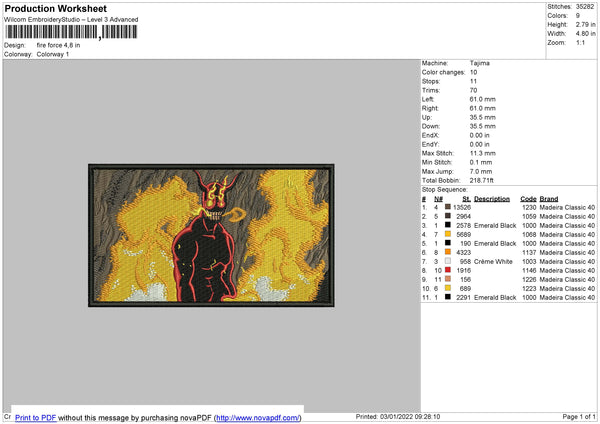
Task: Click thread code 1226 in stop row 9
Action: click(529, 279)
